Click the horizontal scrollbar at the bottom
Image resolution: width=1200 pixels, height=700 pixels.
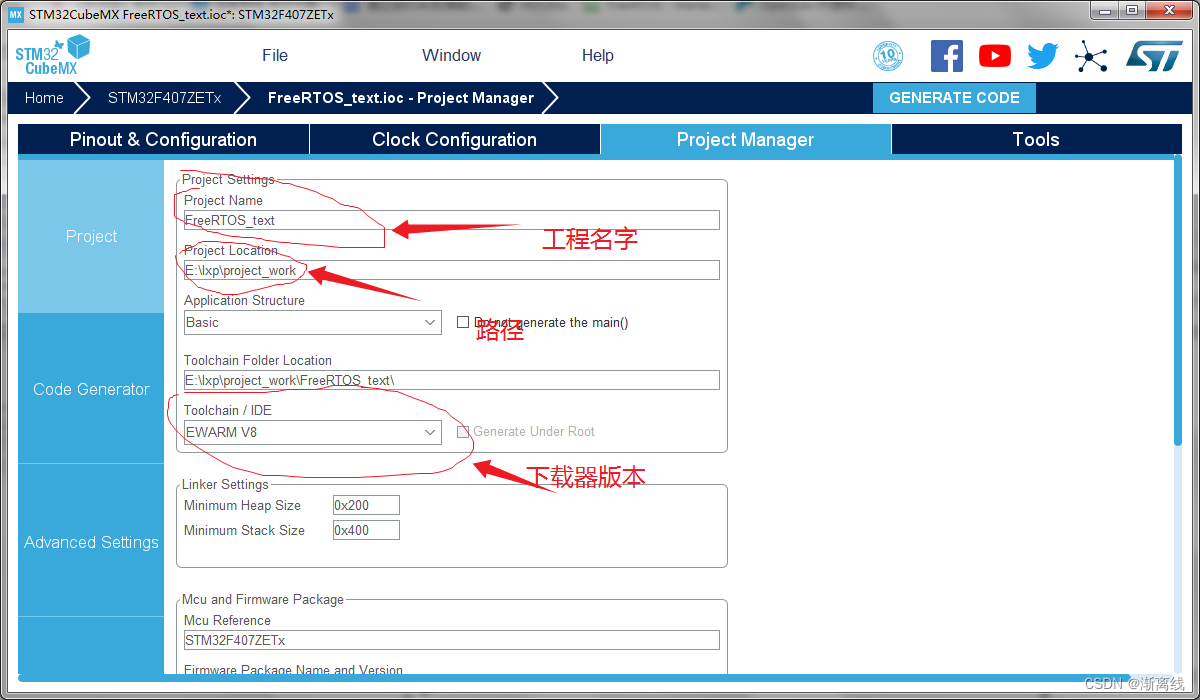click(x=575, y=677)
